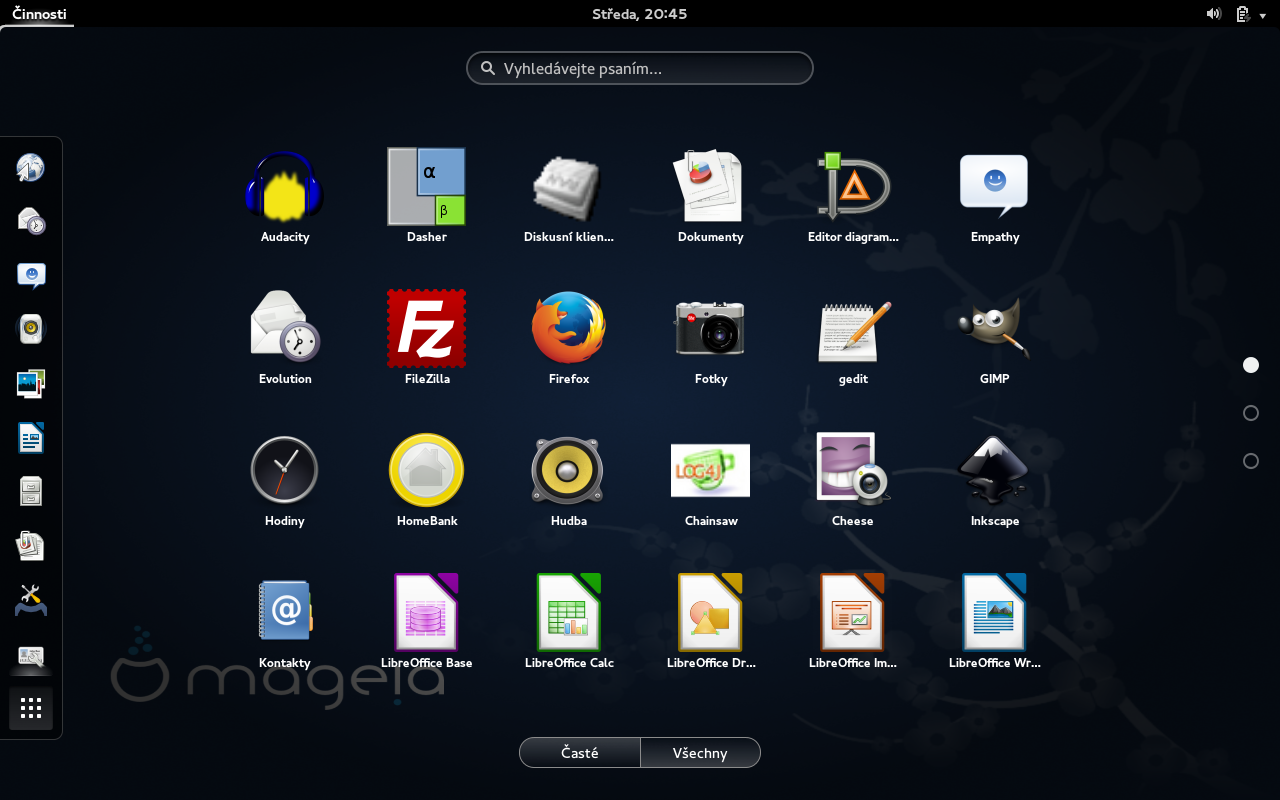1280x800 pixels.
Task: Open the Diskusní klient app
Action: (568, 187)
